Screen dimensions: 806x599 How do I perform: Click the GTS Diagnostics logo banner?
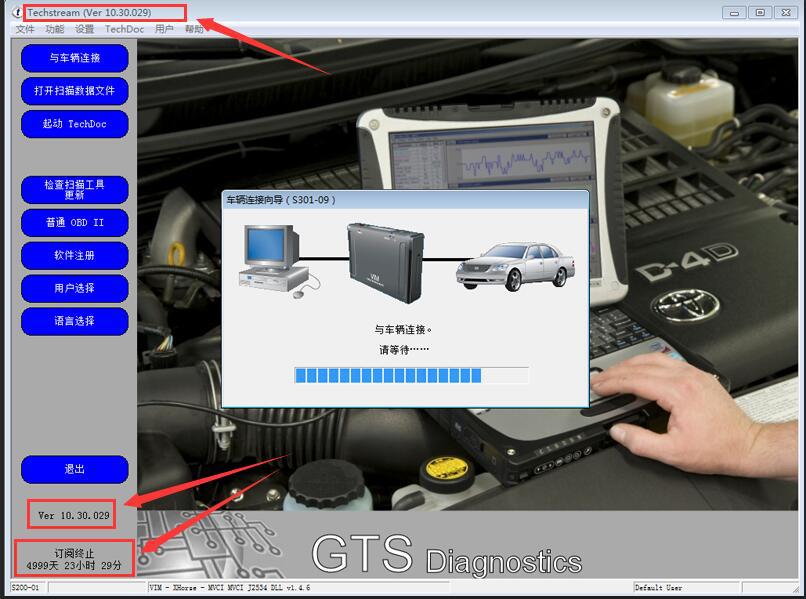(x=446, y=555)
